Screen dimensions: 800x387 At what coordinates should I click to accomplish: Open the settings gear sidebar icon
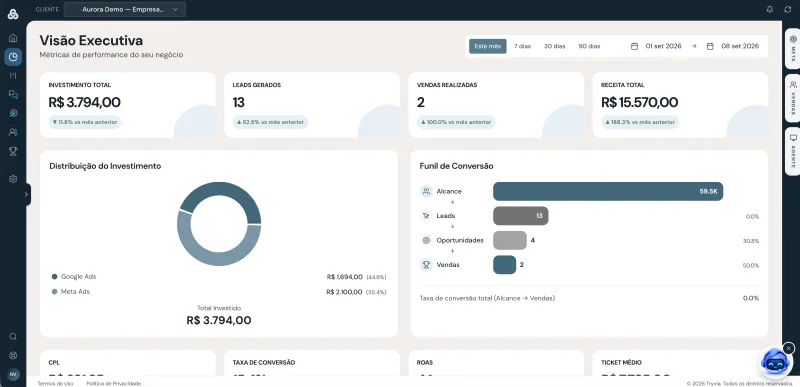[x=13, y=179]
